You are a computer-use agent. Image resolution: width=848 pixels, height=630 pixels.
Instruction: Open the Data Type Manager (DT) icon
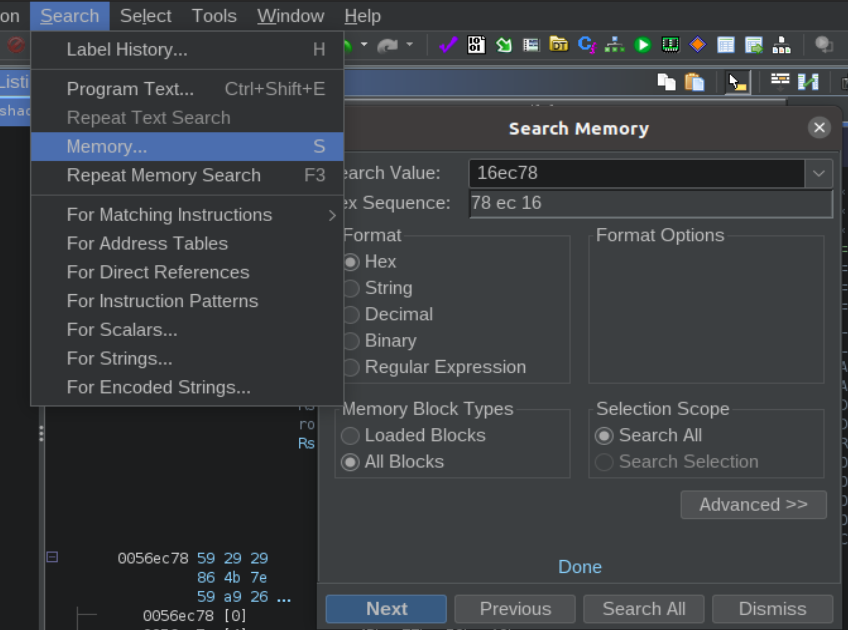click(x=559, y=44)
